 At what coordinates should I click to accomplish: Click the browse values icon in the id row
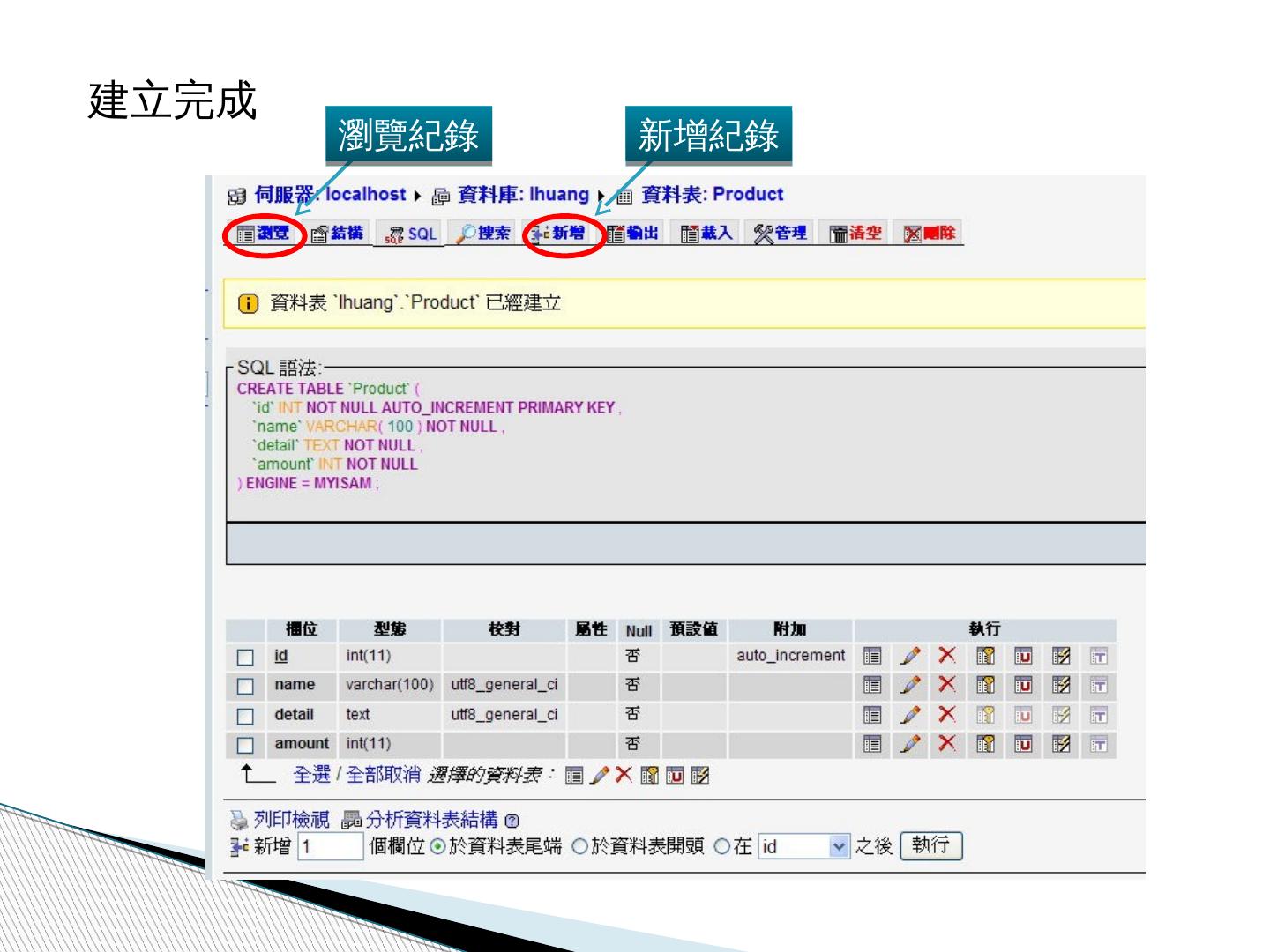point(872,656)
